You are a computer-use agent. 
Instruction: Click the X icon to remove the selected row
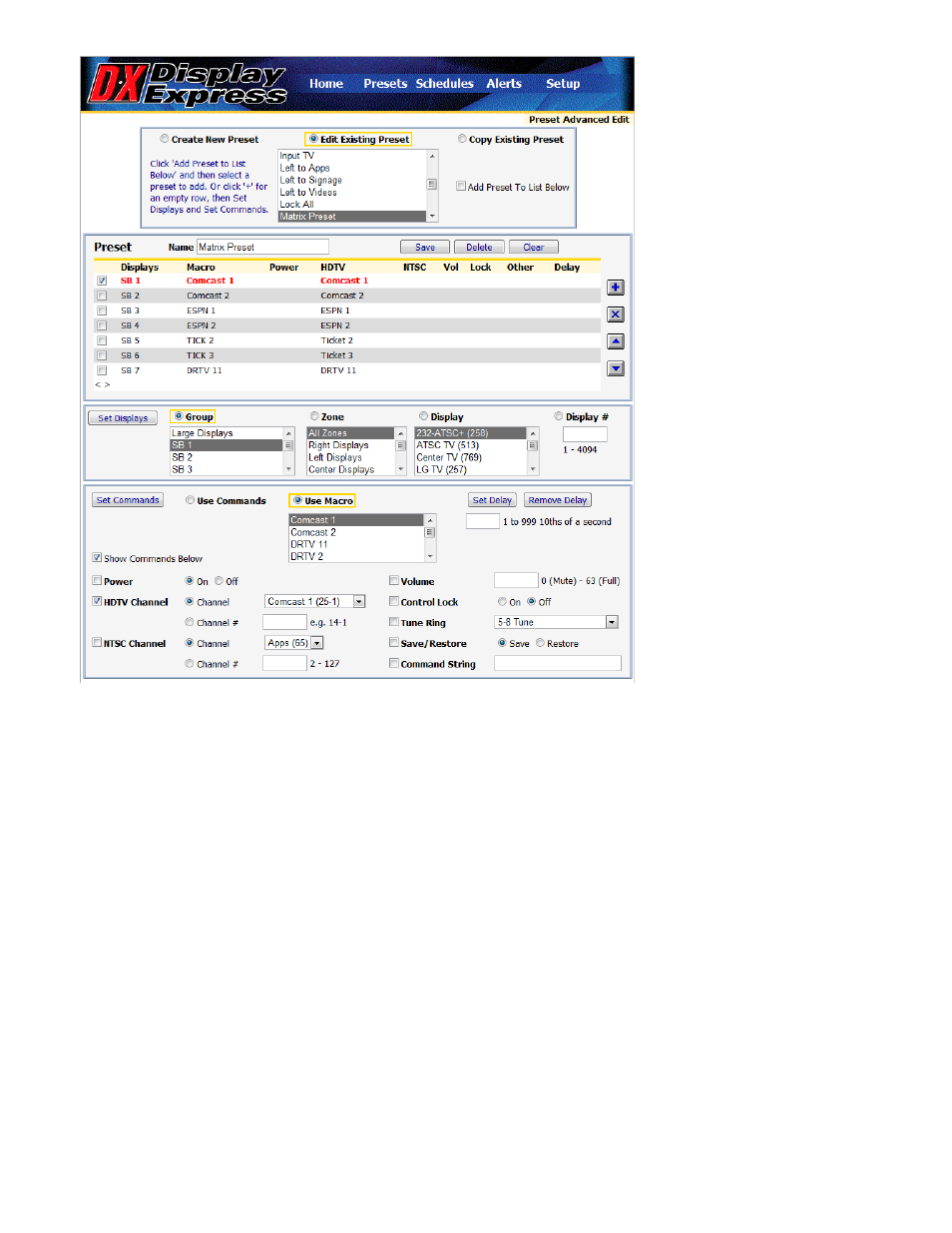(x=616, y=314)
